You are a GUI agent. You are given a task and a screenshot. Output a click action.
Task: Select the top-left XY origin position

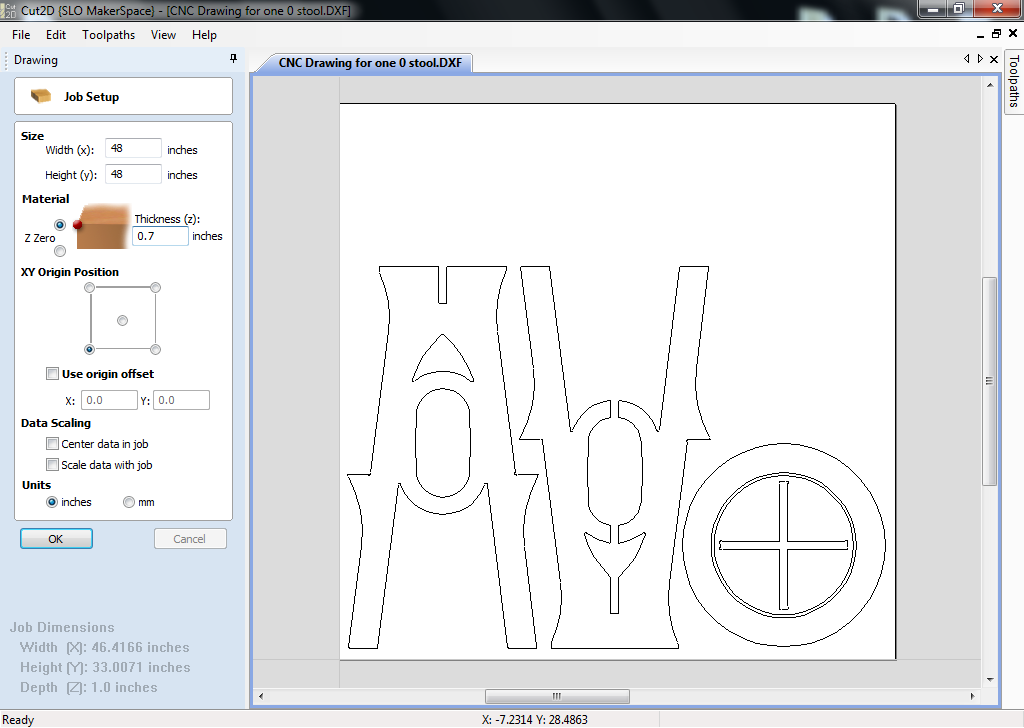tap(89, 288)
